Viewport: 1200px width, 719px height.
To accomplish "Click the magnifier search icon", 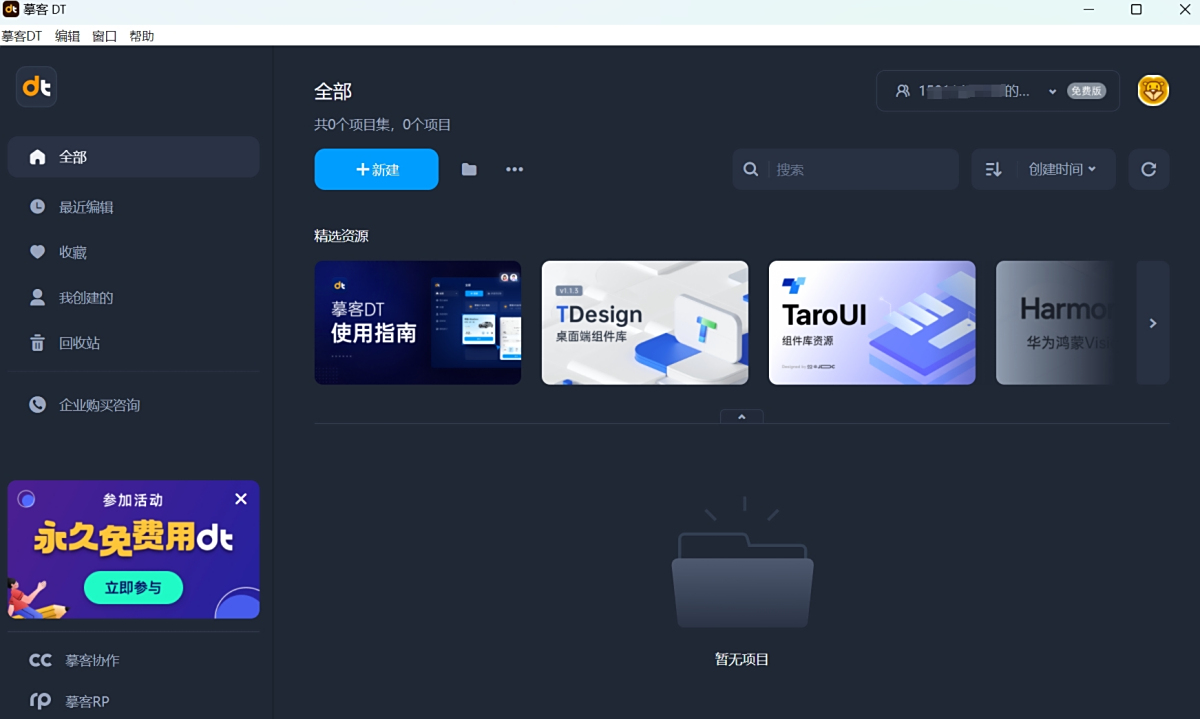I will tap(751, 169).
